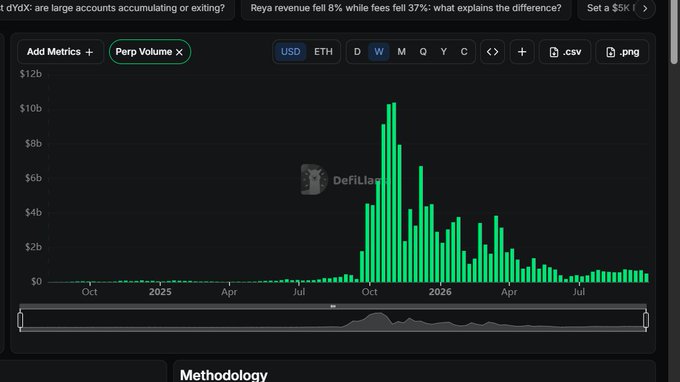
Task: Open the Reya revenue fell 8% prompt
Action: click(406, 8)
